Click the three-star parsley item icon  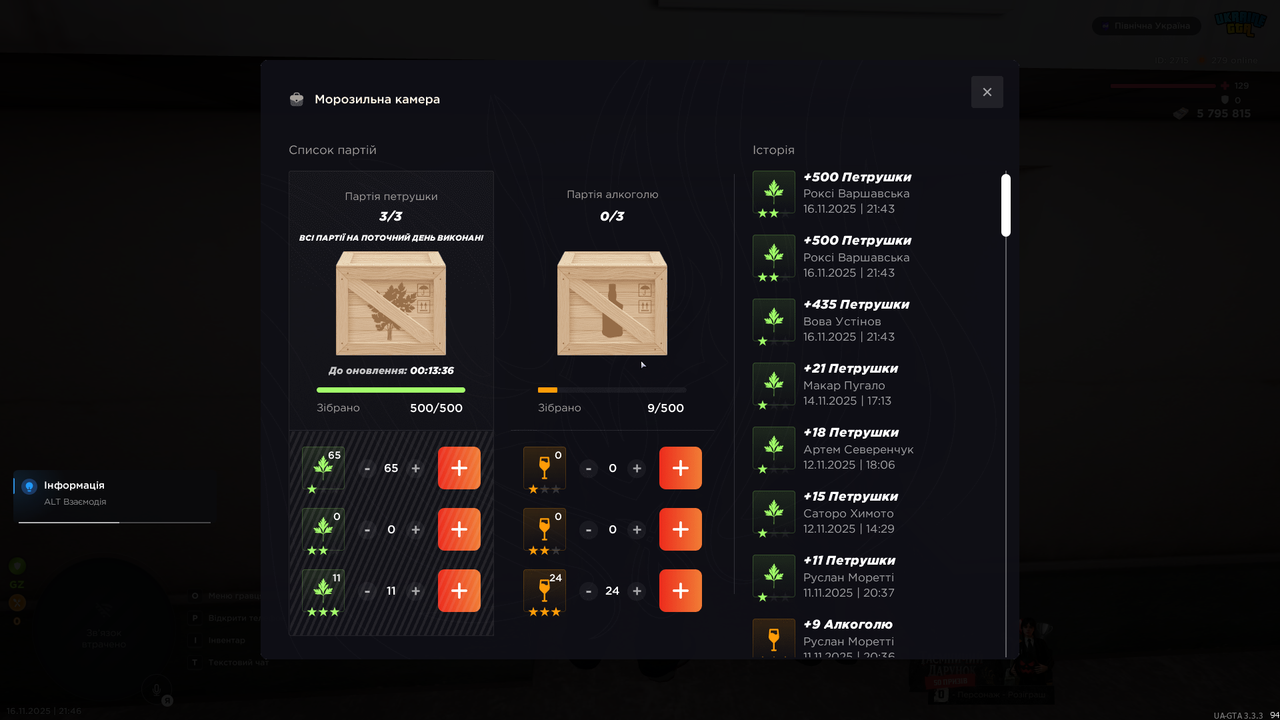323,590
